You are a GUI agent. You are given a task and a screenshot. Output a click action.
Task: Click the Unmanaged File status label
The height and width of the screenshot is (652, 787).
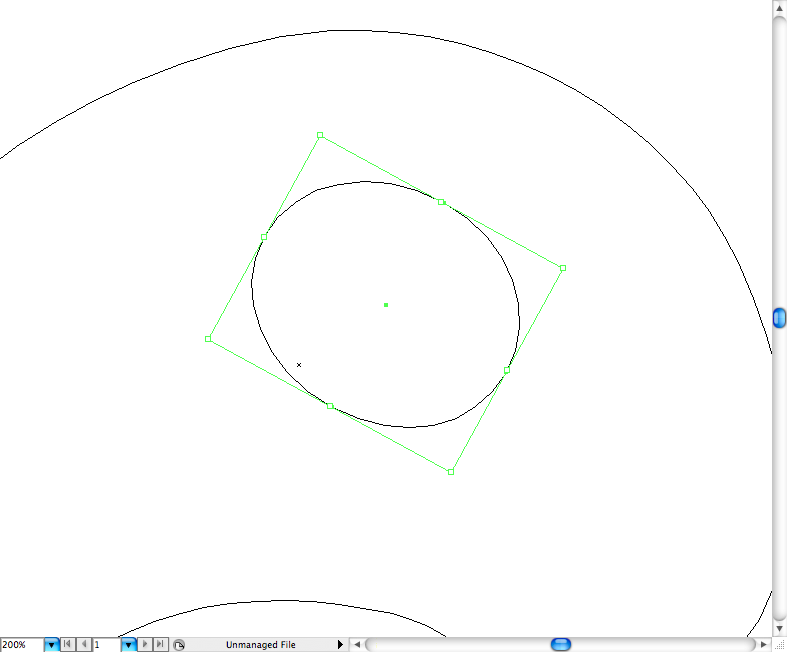[x=260, y=645]
